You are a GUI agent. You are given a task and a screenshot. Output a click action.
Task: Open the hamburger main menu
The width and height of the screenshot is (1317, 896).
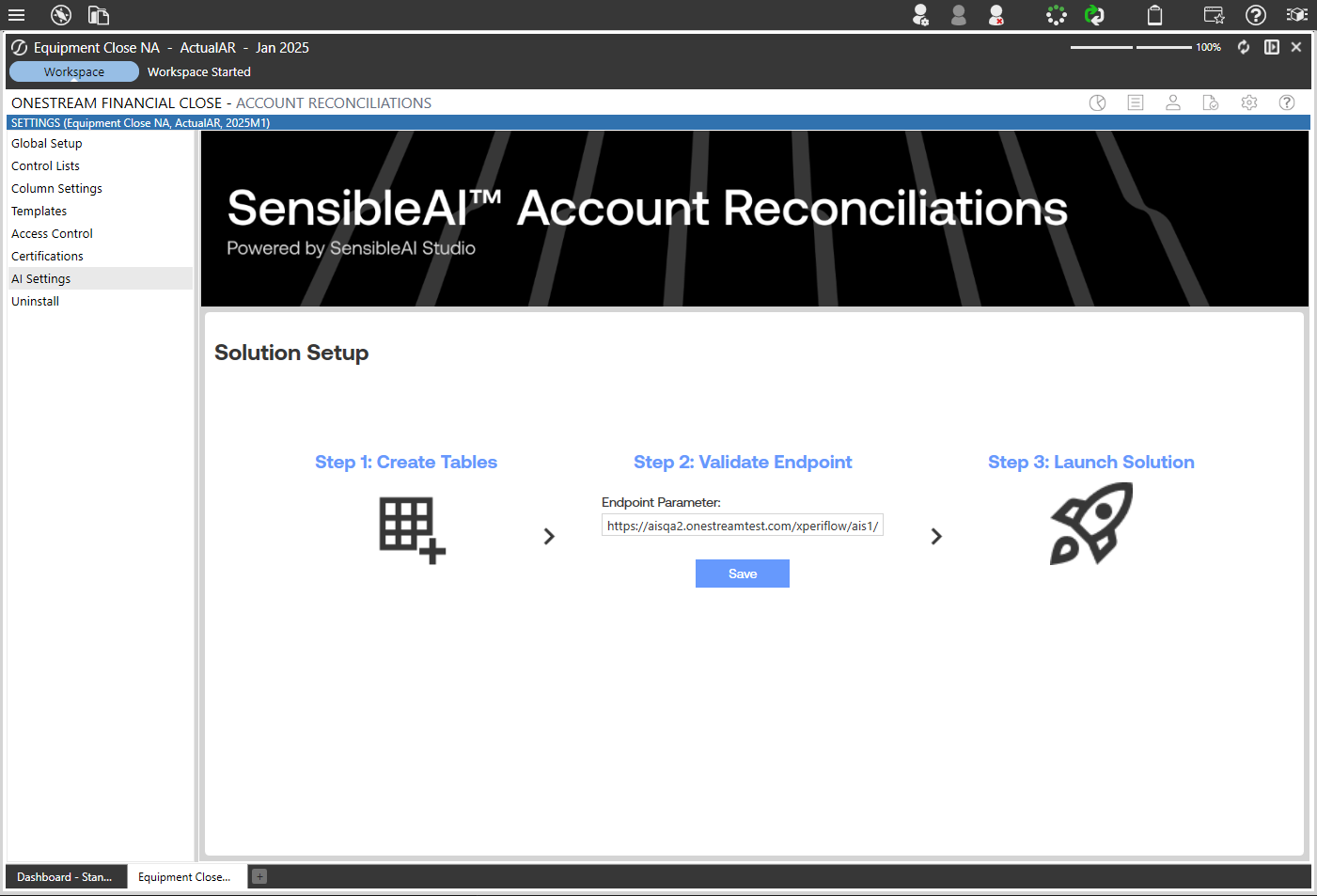point(16,15)
